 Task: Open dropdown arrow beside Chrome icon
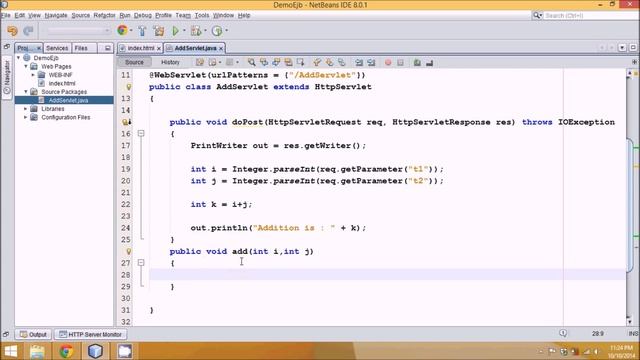coord(131,31)
